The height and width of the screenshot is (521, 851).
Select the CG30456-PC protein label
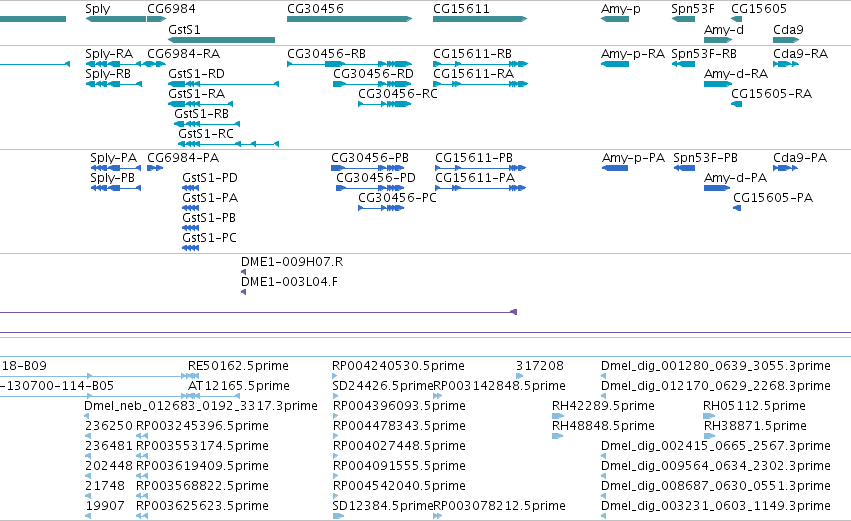click(398, 198)
